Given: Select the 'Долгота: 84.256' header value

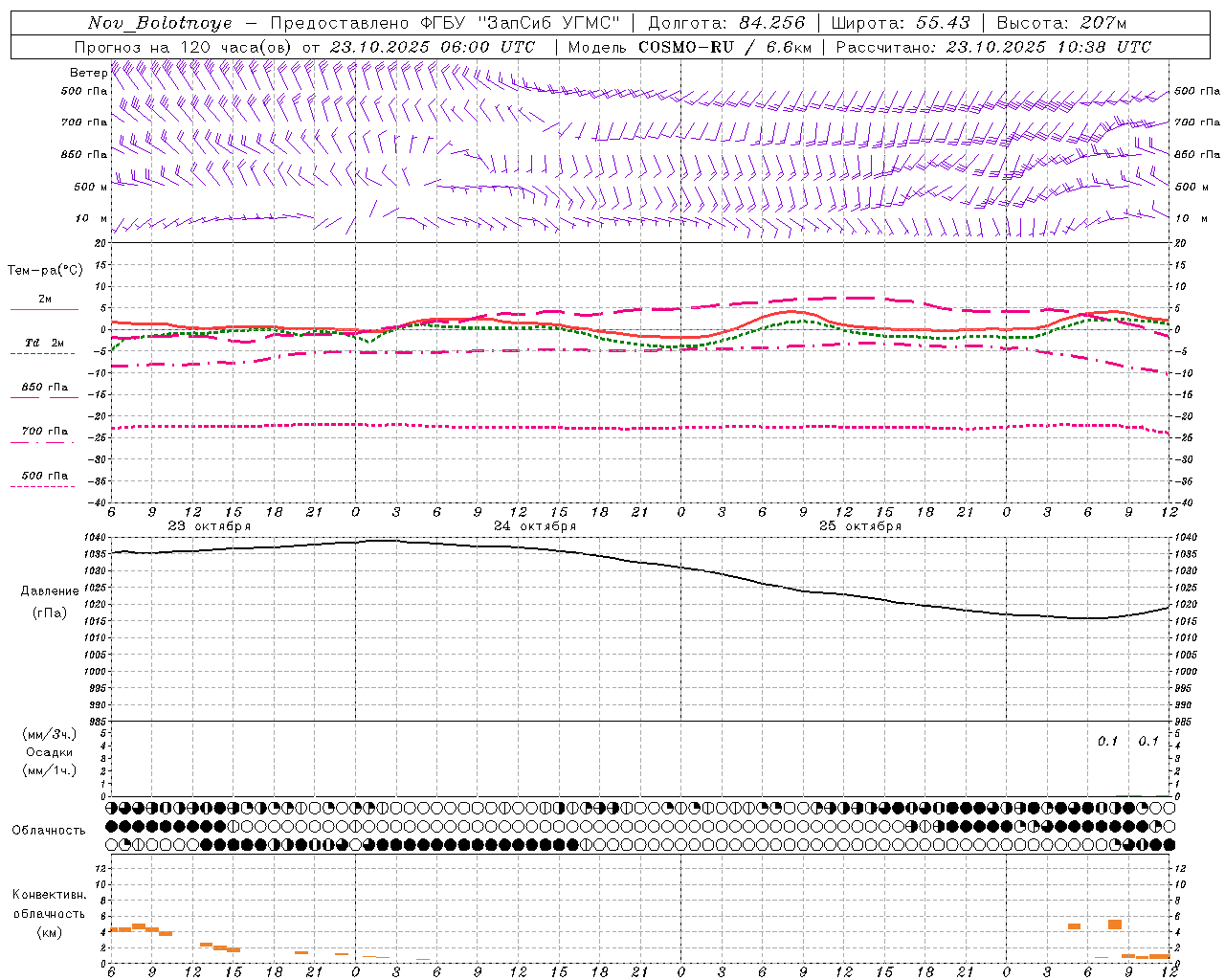Looking at the screenshot, I should point(726,23).
